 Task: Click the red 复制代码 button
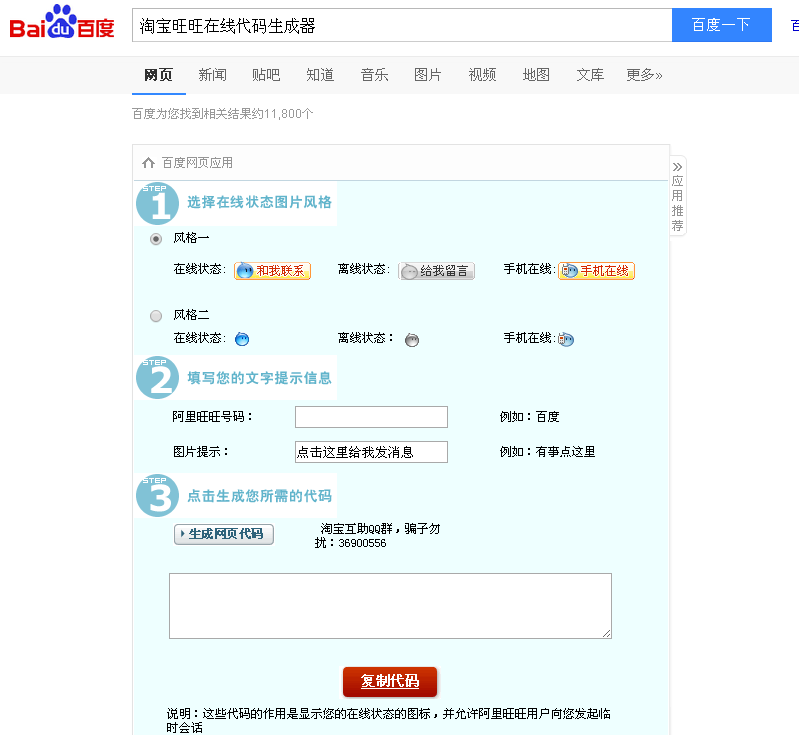[390, 681]
